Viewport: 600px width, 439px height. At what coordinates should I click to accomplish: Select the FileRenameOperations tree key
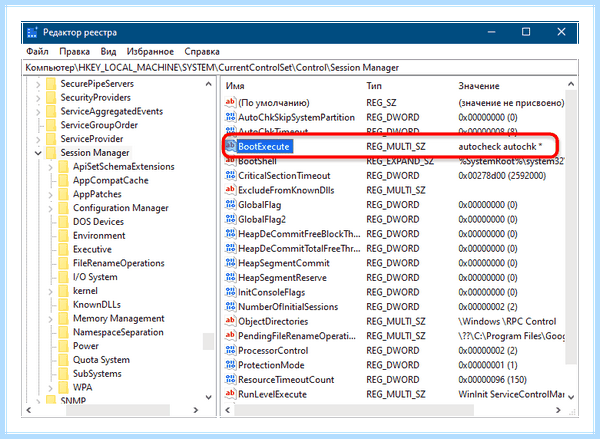coord(119,263)
